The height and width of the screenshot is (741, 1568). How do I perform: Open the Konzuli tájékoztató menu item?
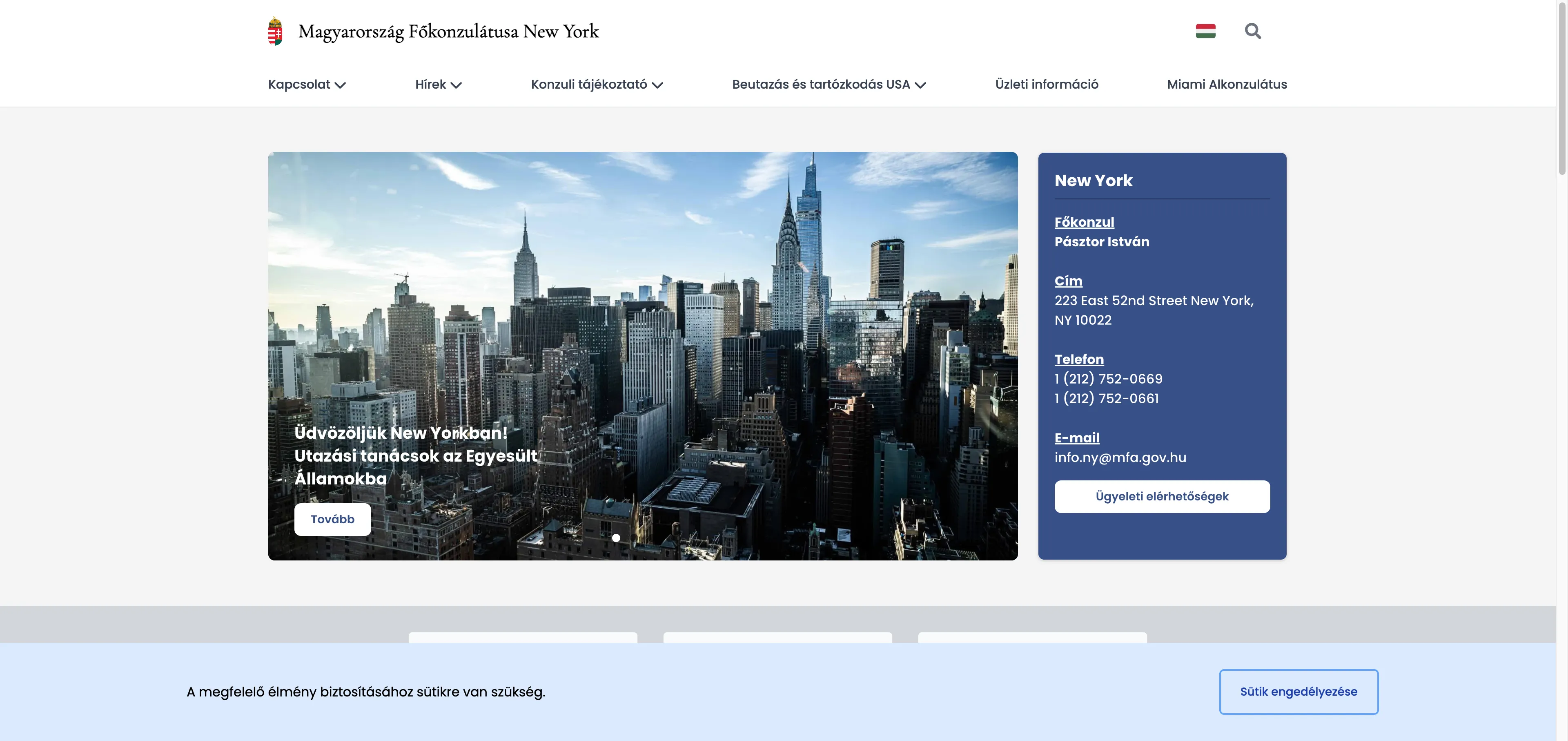point(588,85)
